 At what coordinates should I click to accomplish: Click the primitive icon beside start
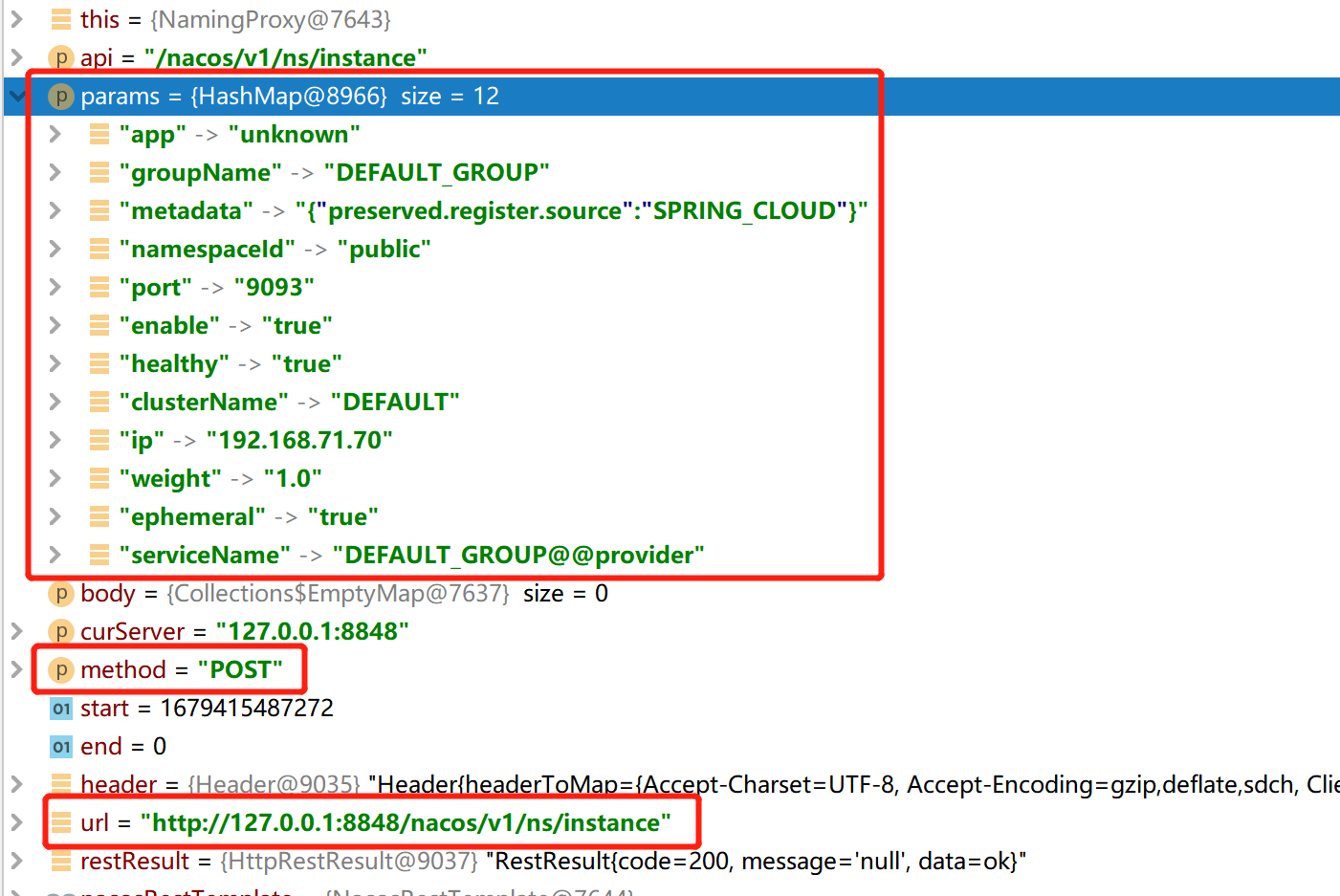pos(61,708)
